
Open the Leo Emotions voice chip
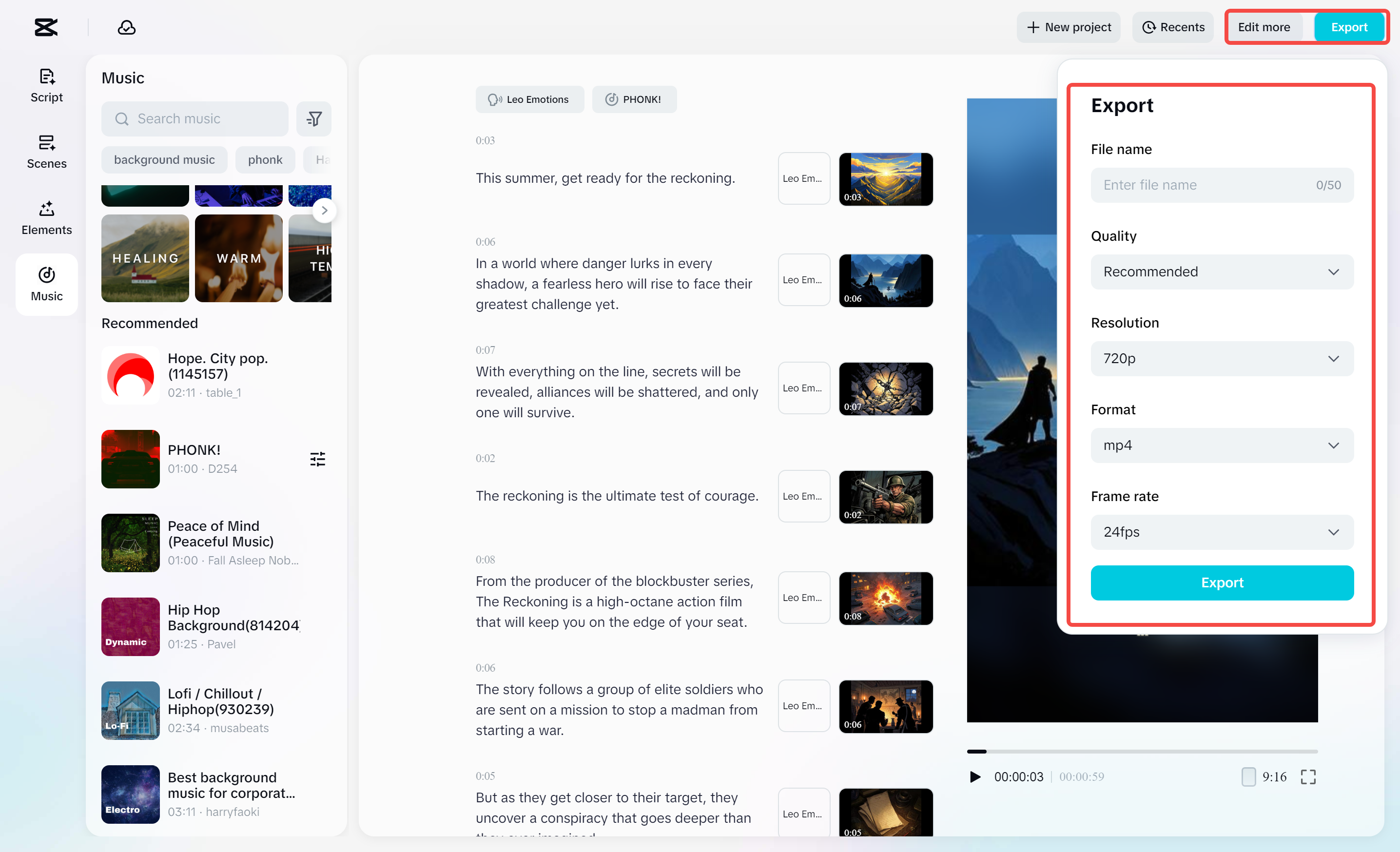coord(529,99)
